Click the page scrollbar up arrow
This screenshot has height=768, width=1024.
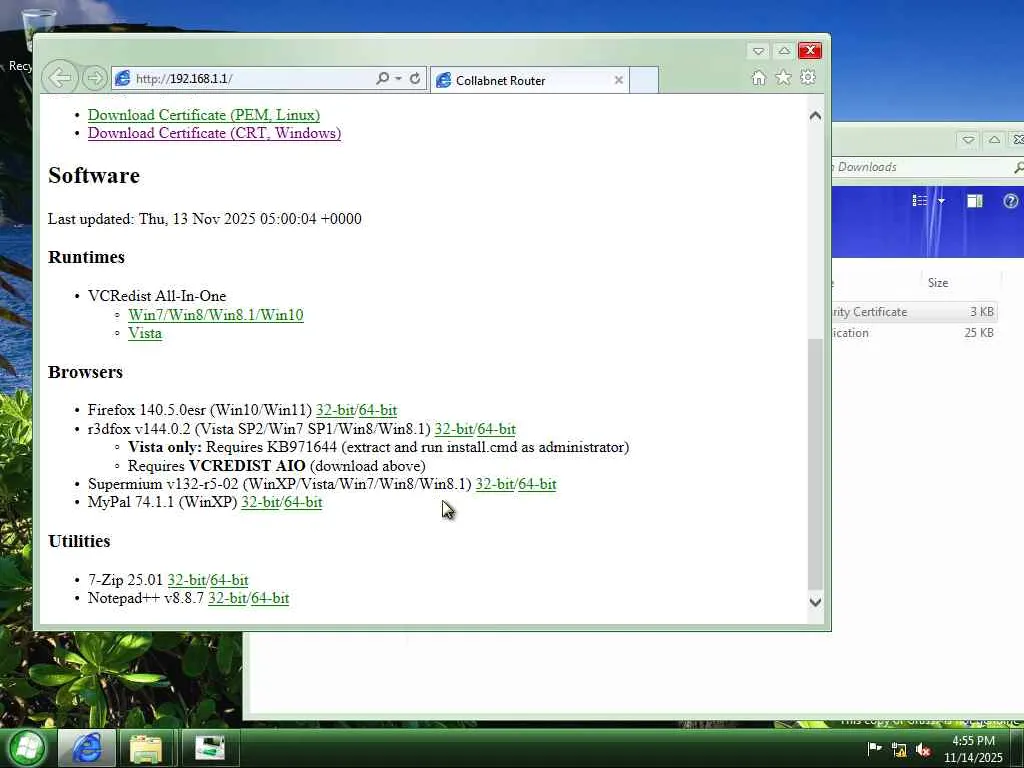[815, 116]
